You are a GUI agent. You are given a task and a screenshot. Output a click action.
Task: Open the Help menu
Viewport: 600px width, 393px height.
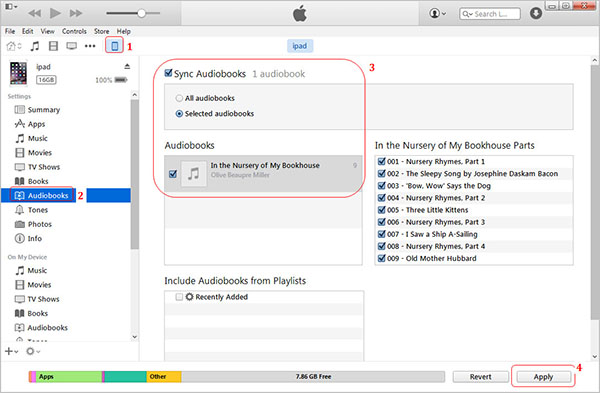(124, 31)
